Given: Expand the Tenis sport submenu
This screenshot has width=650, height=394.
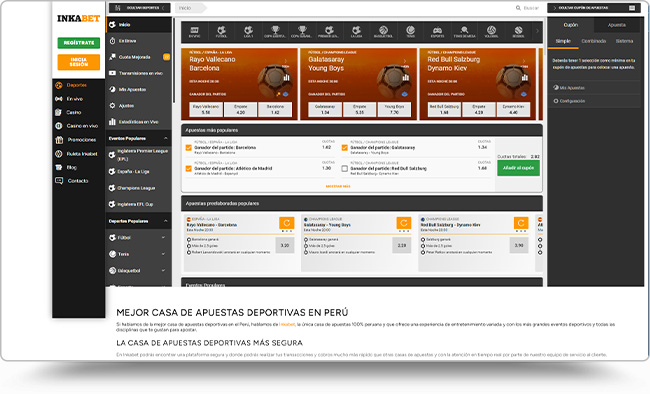Looking at the screenshot, I should coord(163,254).
